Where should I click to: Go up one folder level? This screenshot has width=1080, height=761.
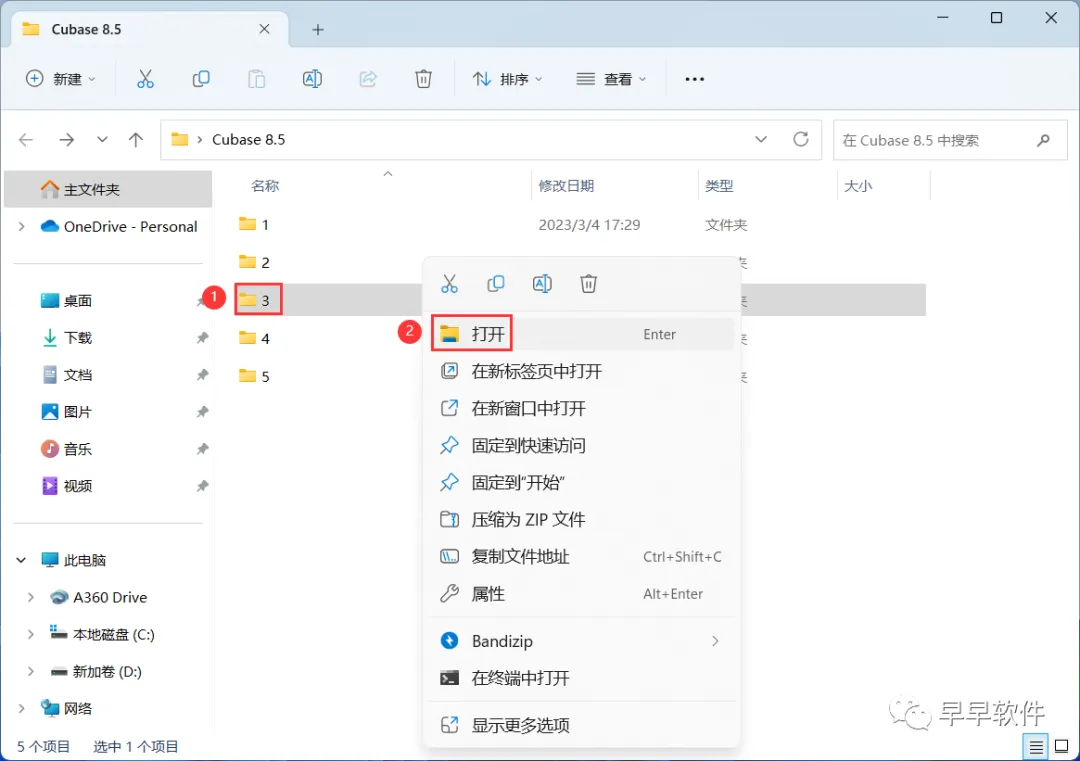pyautogui.click(x=136, y=140)
